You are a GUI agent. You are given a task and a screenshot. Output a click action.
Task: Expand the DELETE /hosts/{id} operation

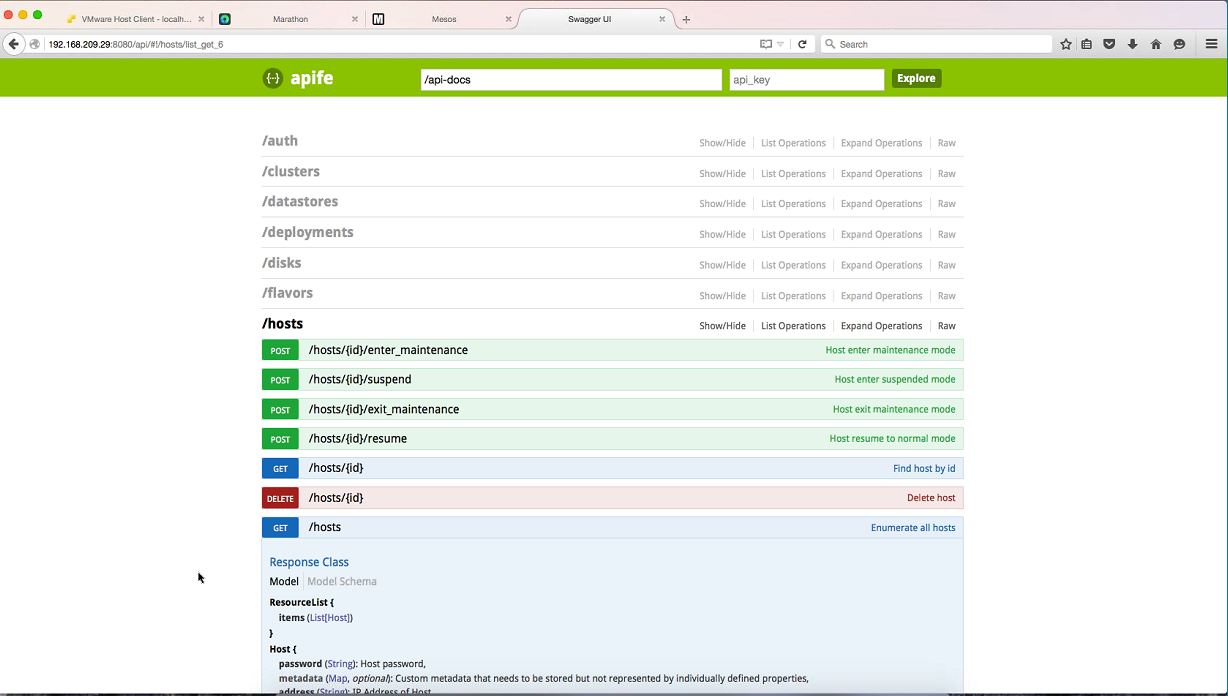point(336,498)
